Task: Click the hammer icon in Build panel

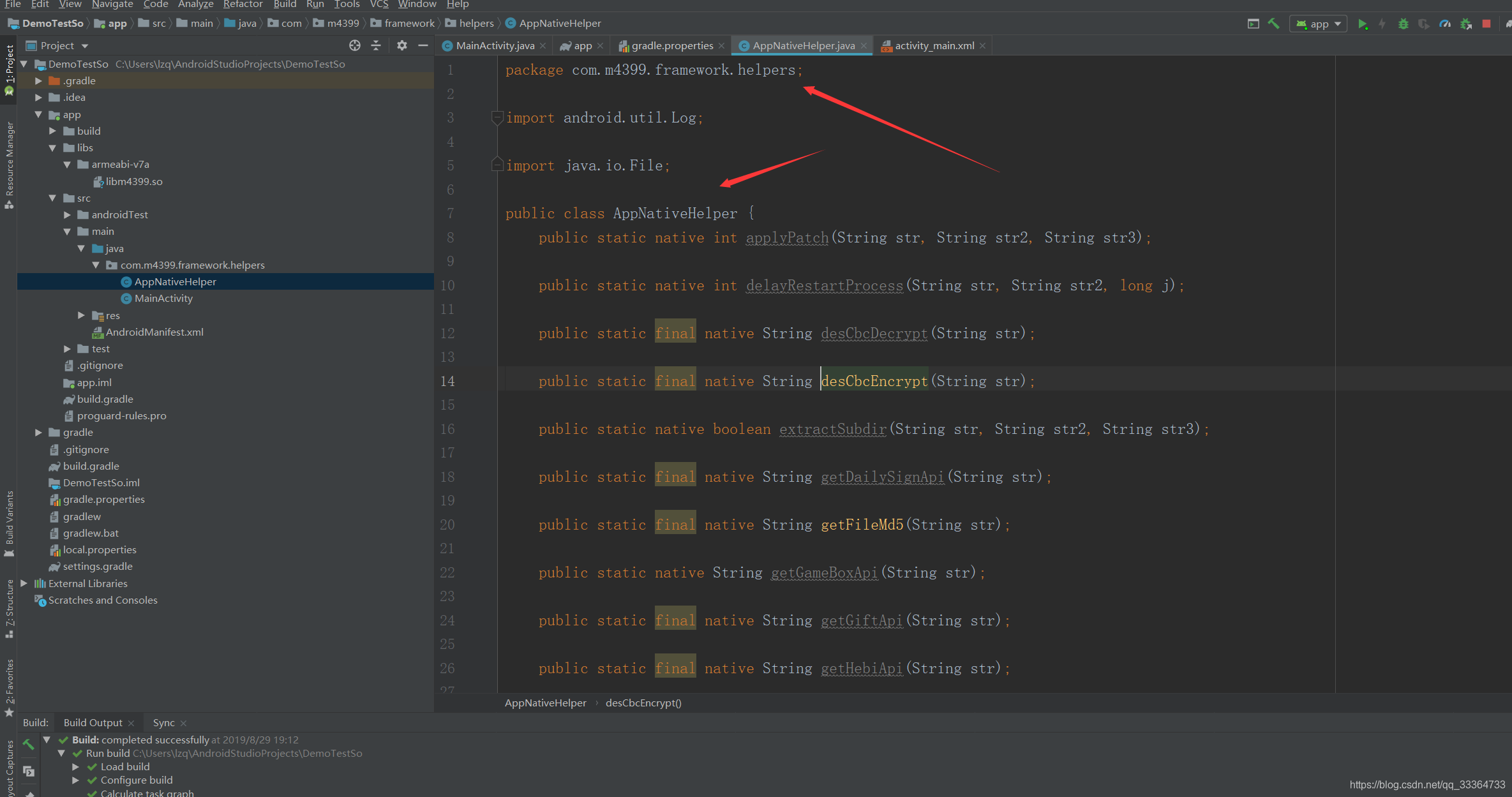Action: point(28,744)
